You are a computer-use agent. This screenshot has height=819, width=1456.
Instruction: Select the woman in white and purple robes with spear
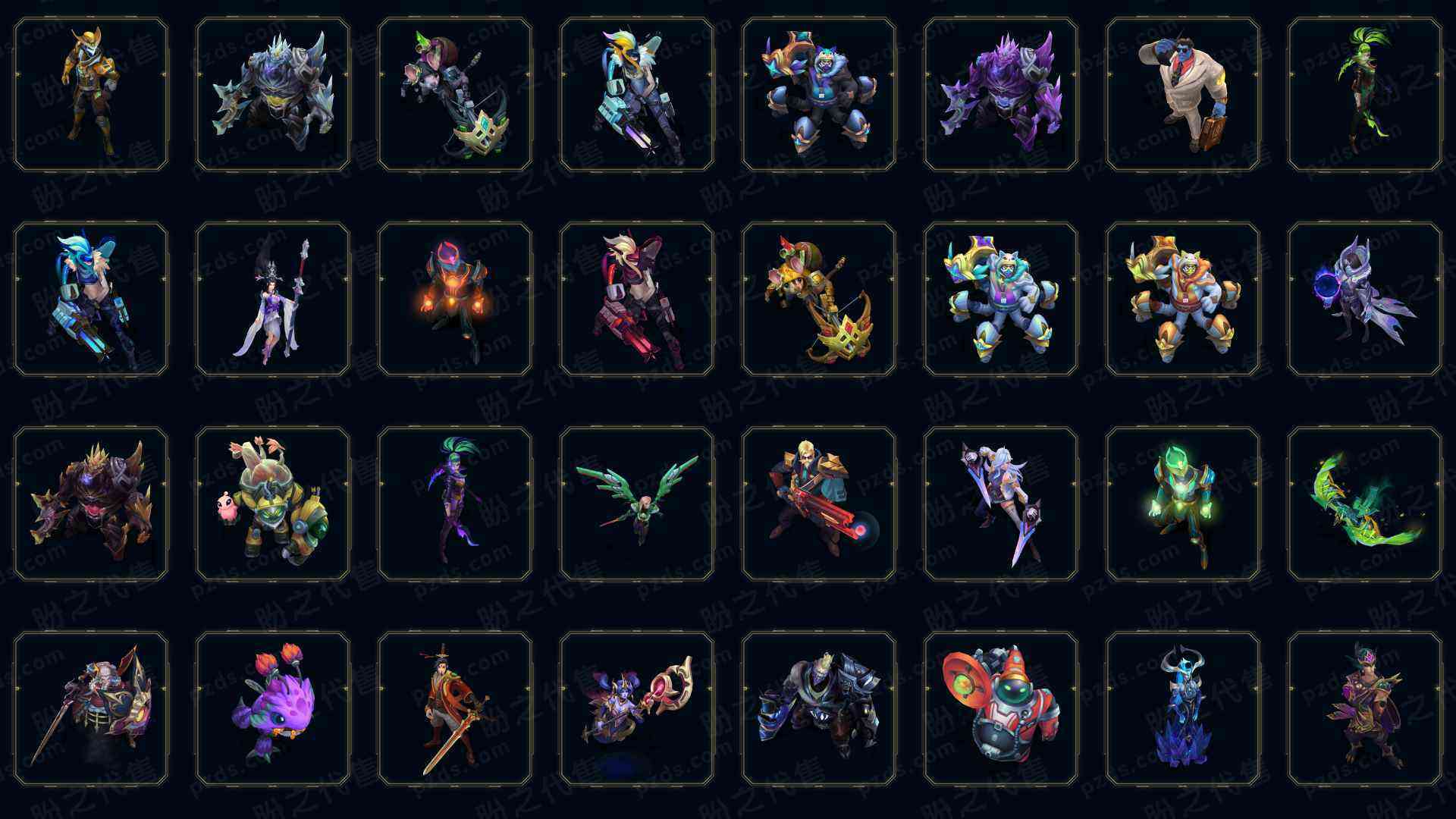tap(273, 299)
